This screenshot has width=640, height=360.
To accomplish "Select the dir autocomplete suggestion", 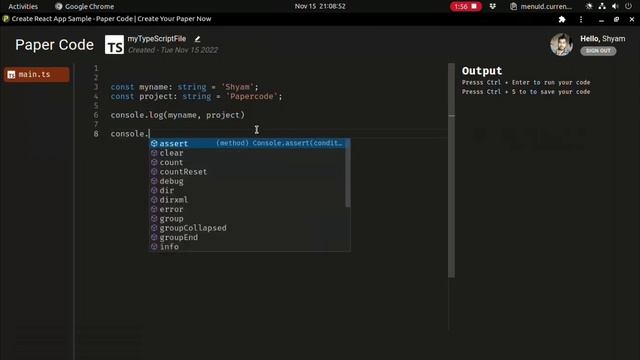I will 247,191.
